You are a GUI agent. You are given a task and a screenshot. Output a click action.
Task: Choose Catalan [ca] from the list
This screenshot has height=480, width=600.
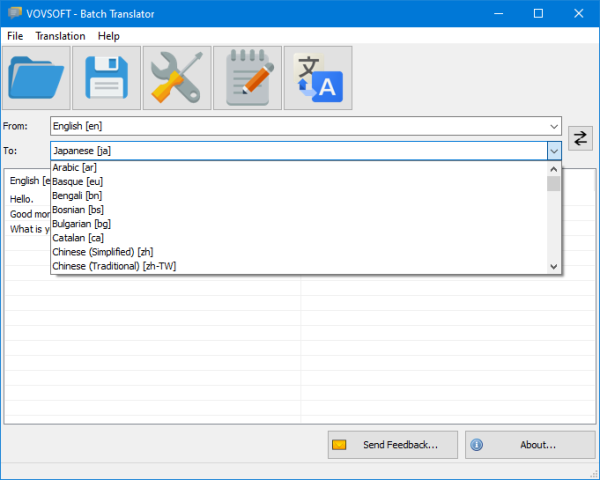299,238
